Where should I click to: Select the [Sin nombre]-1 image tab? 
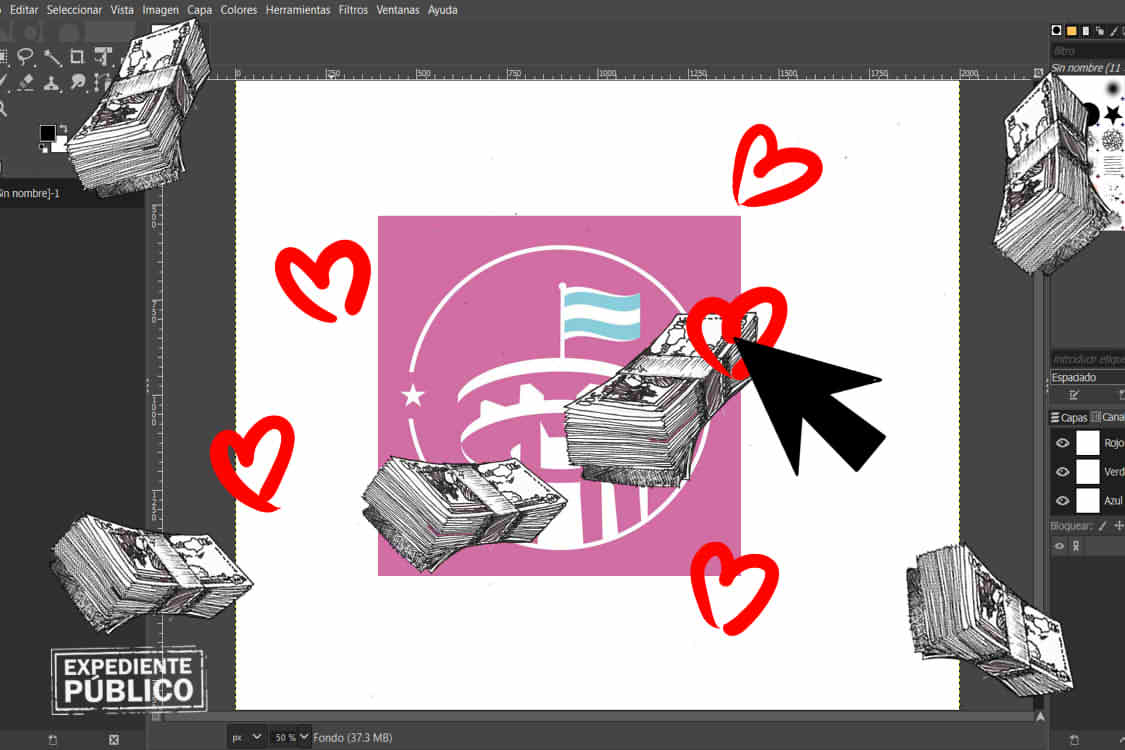tap(30, 193)
